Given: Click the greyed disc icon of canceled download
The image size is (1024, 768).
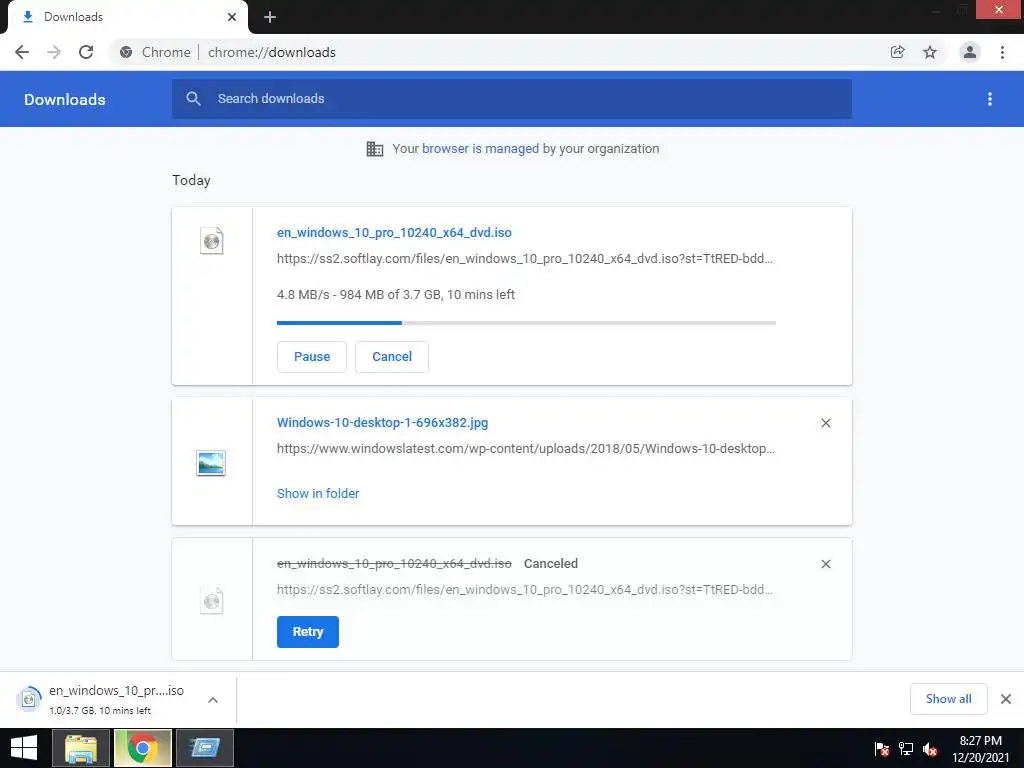Looking at the screenshot, I should pos(212,601).
